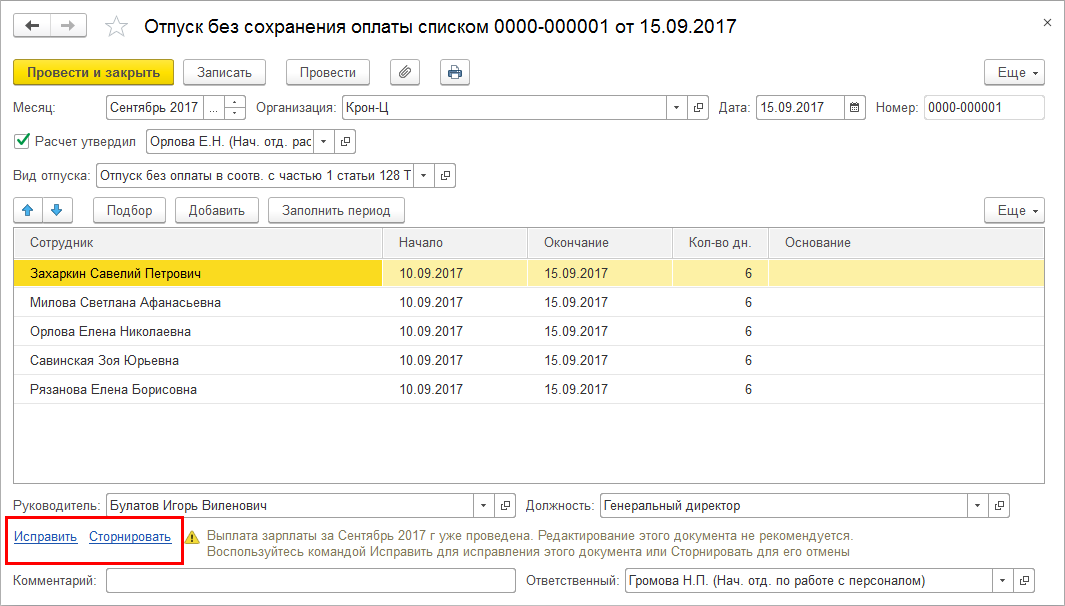Click the Дата field 15.09.2017
The height and width of the screenshot is (606, 1065).
pyautogui.click(x=801, y=107)
